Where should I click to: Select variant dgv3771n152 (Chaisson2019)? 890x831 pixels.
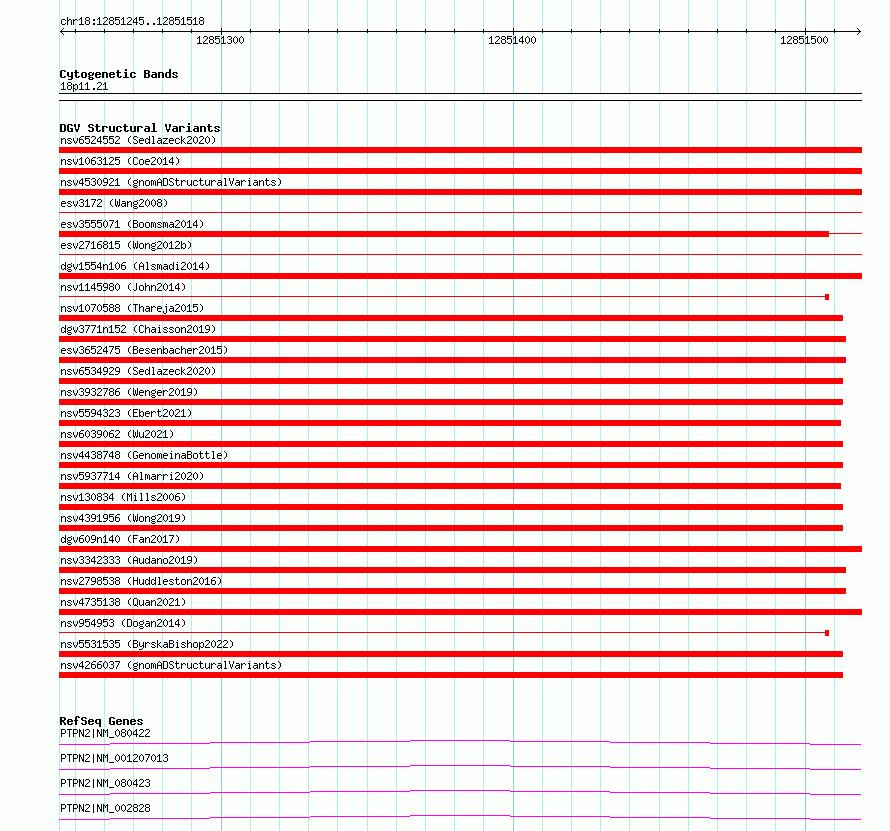click(x=138, y=329)
